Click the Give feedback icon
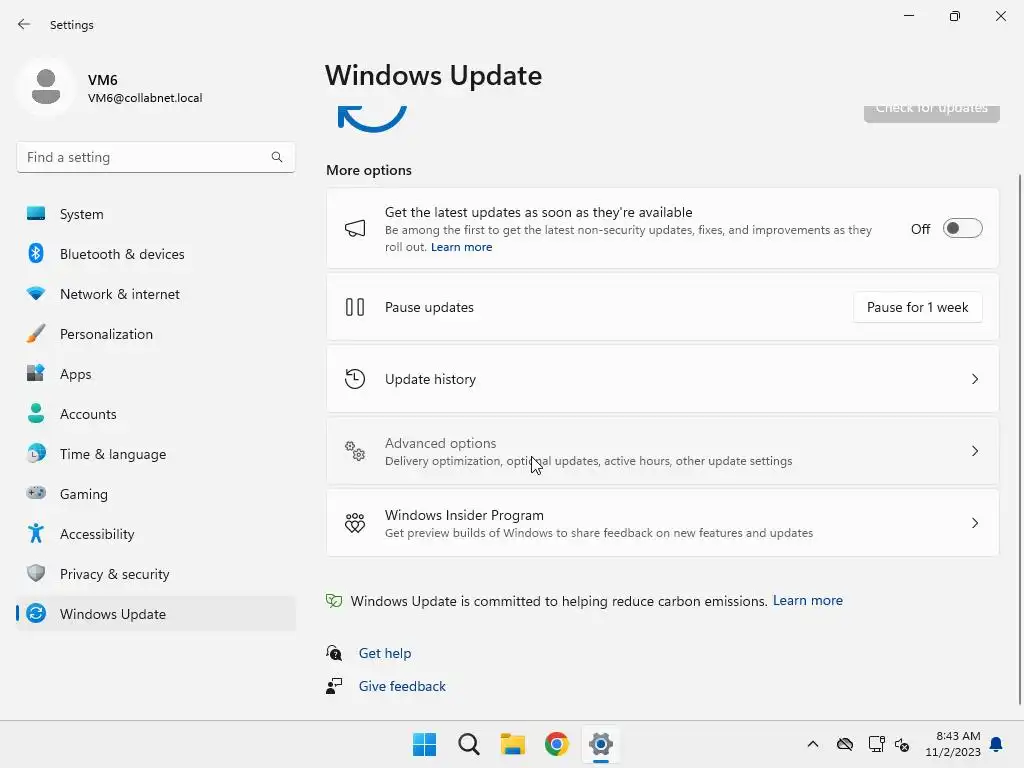This screenshot has height=768, width=1024. click(334, 686)
